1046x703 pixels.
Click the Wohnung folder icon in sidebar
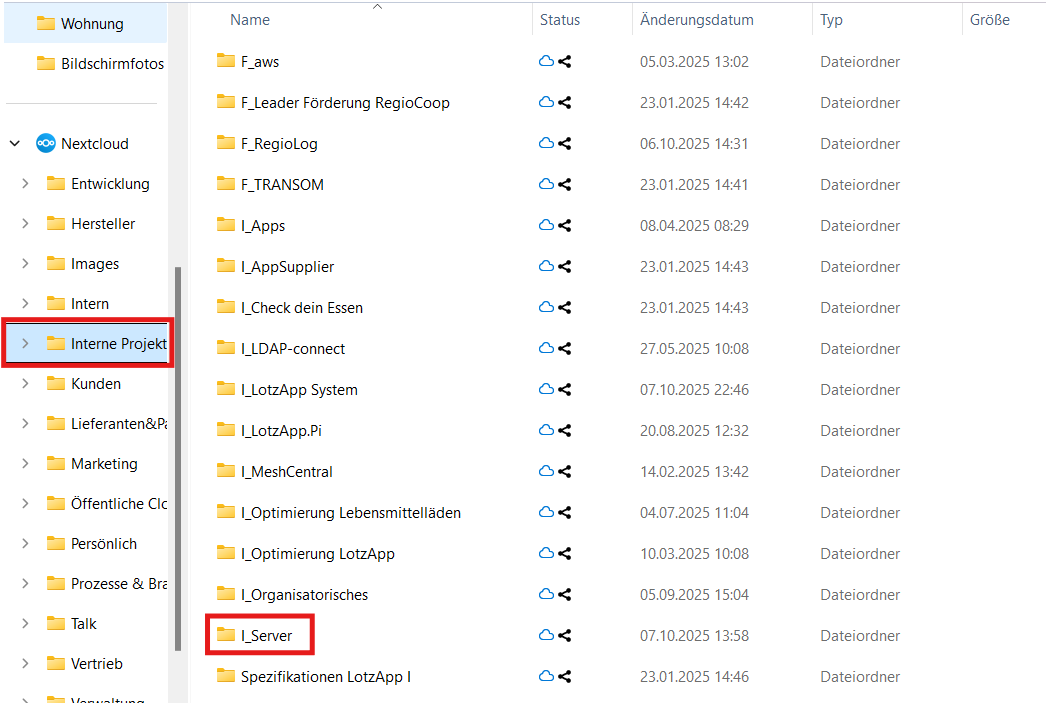click(x=46, y=23)
